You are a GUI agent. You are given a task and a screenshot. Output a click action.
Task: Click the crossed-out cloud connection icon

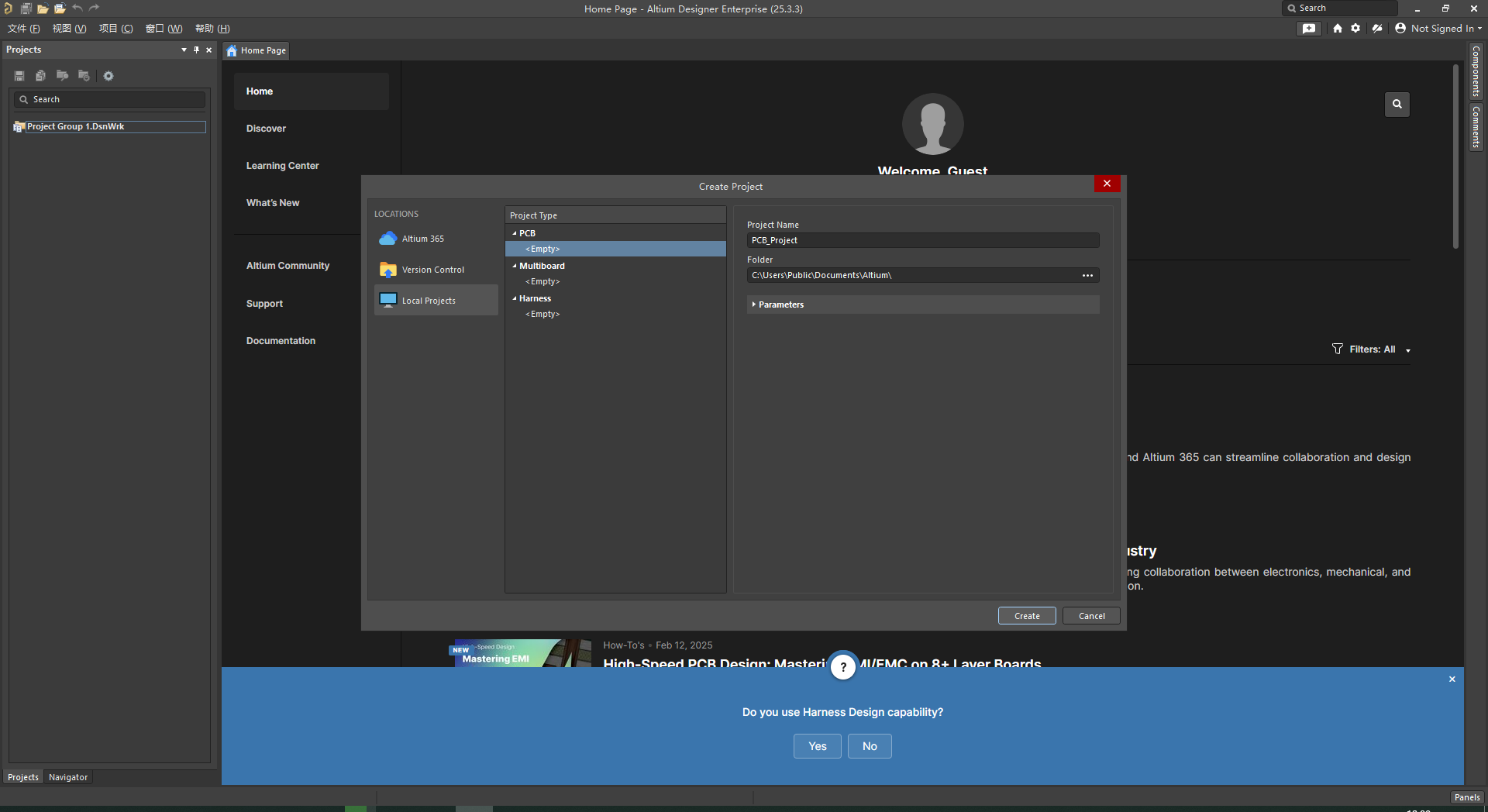(1377, 29)
